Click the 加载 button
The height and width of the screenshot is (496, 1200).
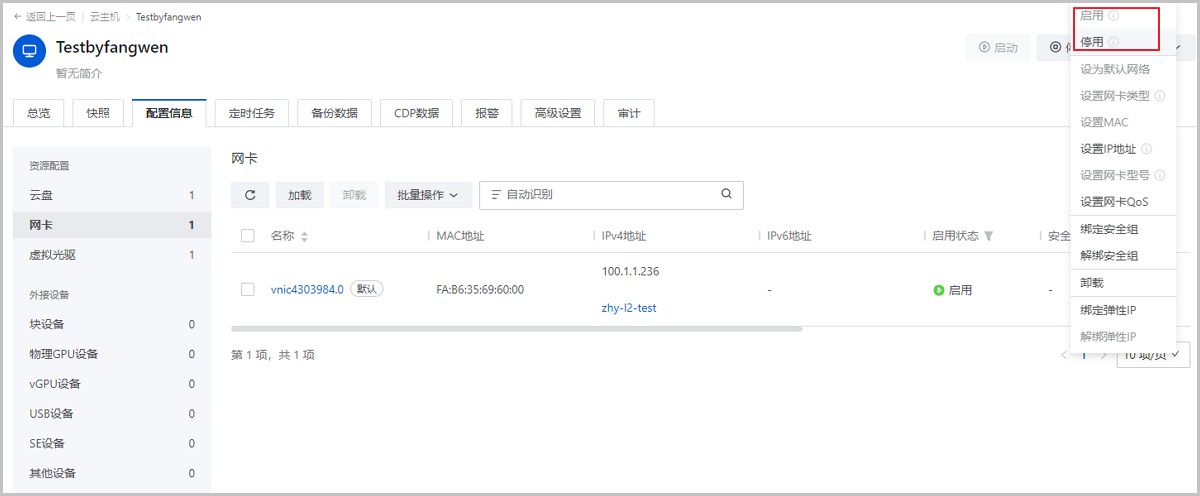300,195
